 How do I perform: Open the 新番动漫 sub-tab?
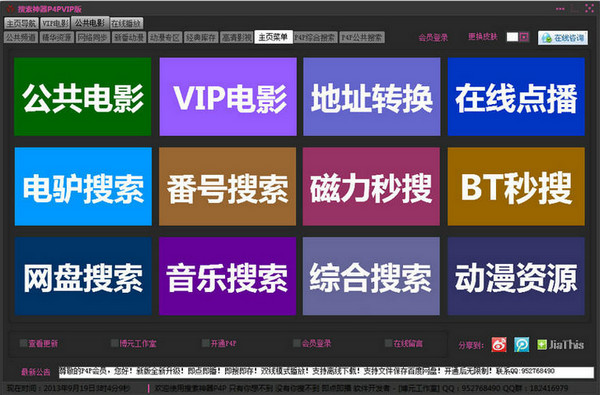[x=129, y=37]
